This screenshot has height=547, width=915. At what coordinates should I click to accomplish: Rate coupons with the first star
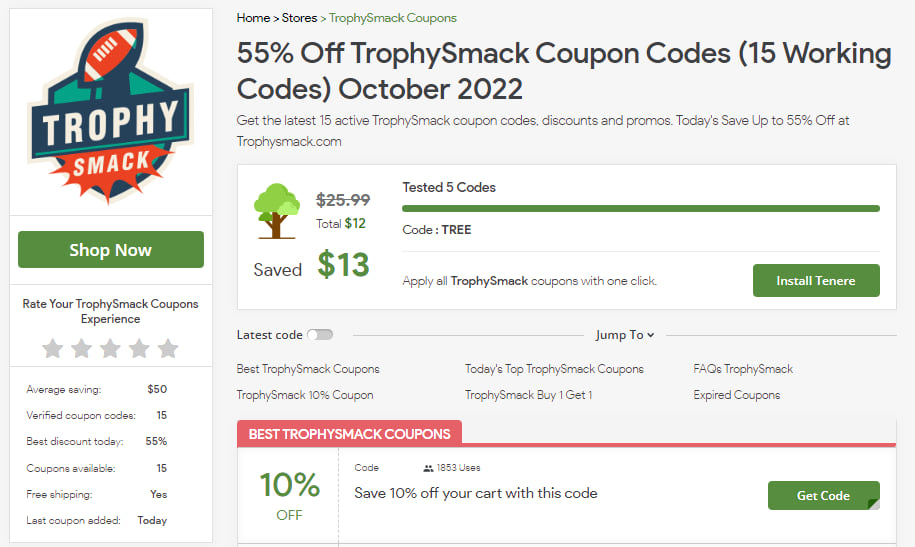coord(53,348)
